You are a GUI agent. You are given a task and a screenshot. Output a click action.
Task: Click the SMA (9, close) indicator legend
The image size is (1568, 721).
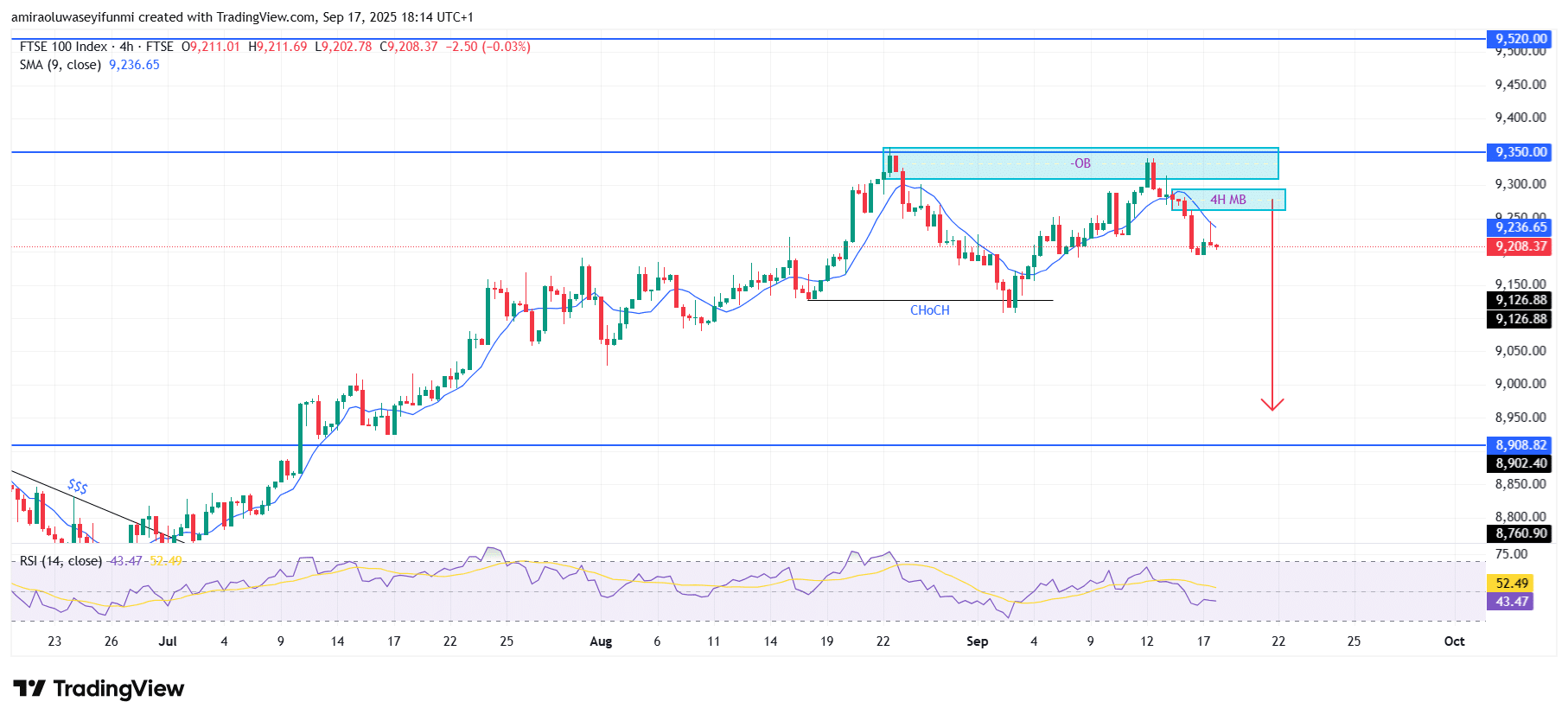[x=60, y=65]
